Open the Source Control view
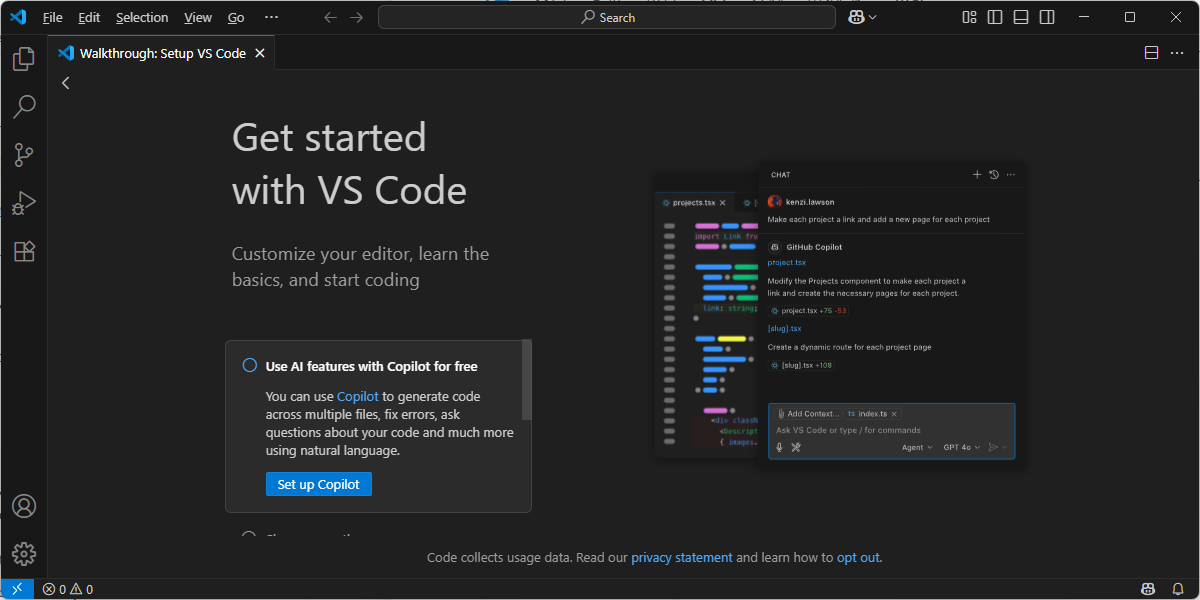 [24, 155]
